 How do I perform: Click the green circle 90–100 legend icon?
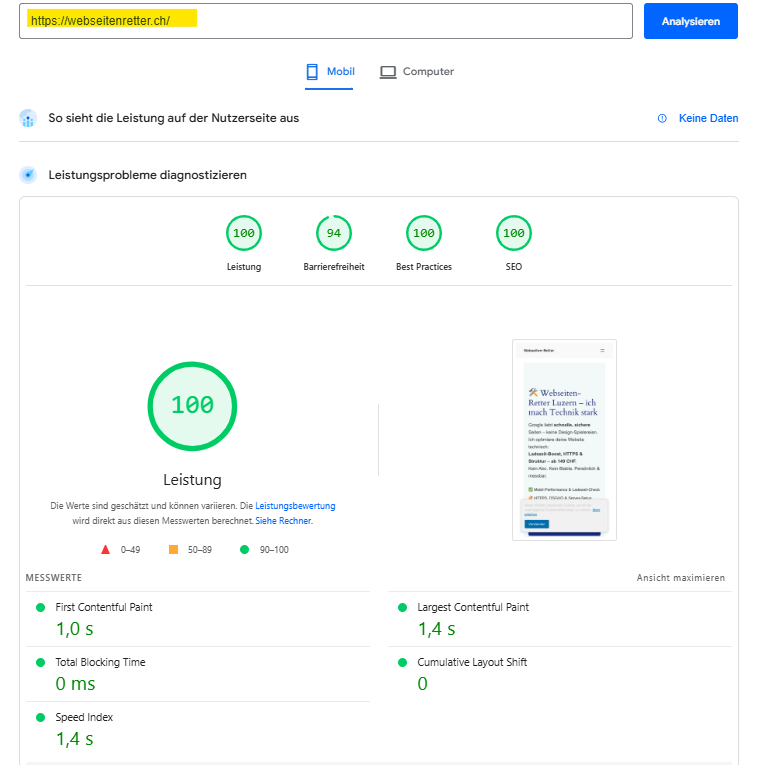click(x=244, y=550)
